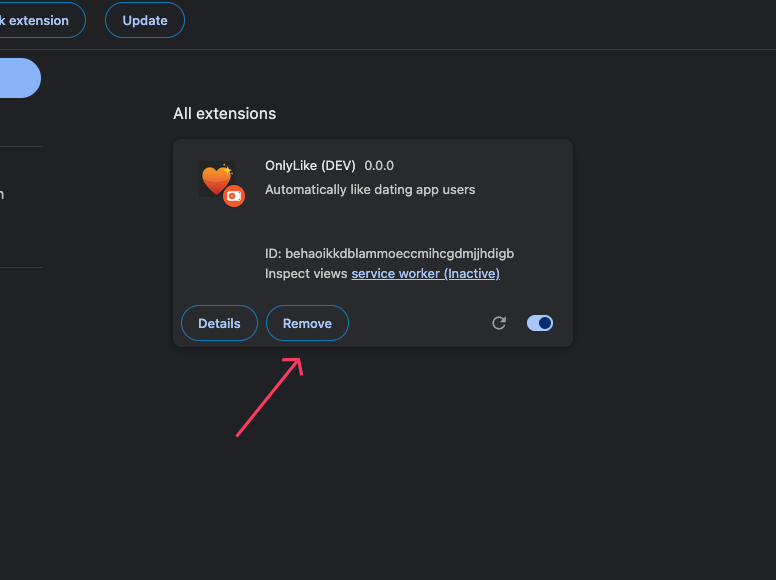Click the Update button

click(x=145, y=20)
